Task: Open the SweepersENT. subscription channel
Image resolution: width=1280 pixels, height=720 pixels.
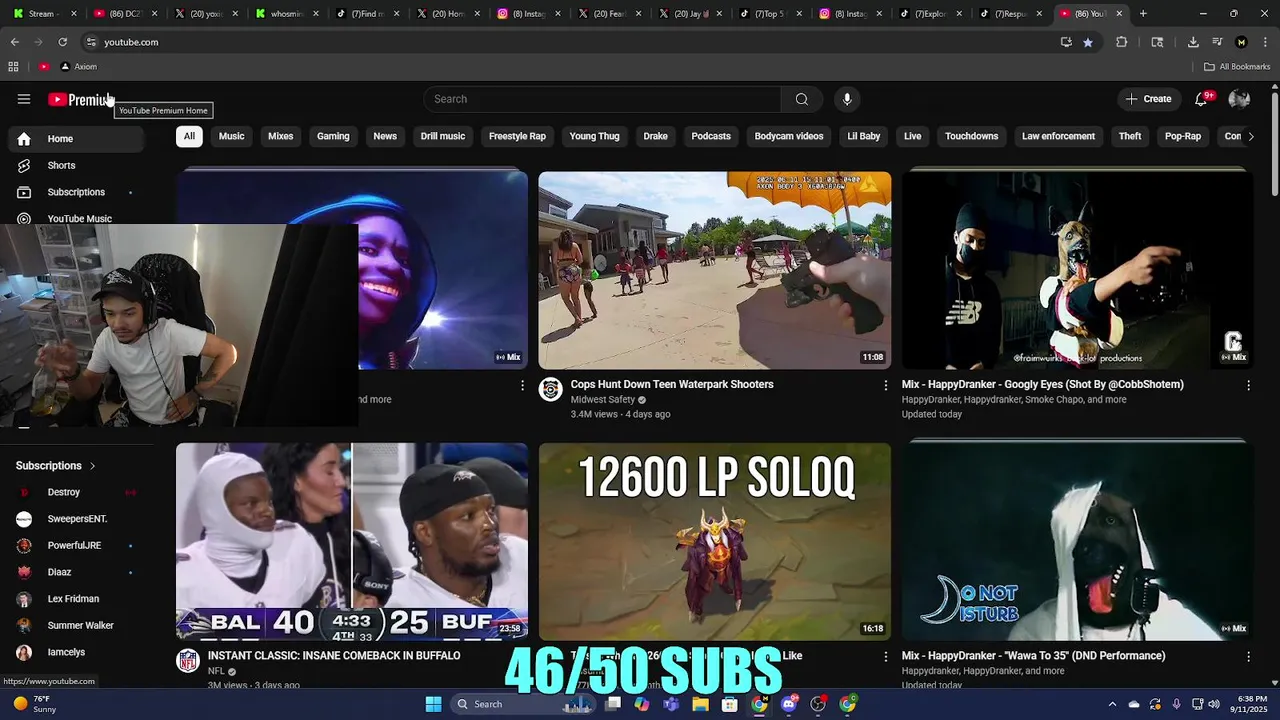Action: [76, 519]
